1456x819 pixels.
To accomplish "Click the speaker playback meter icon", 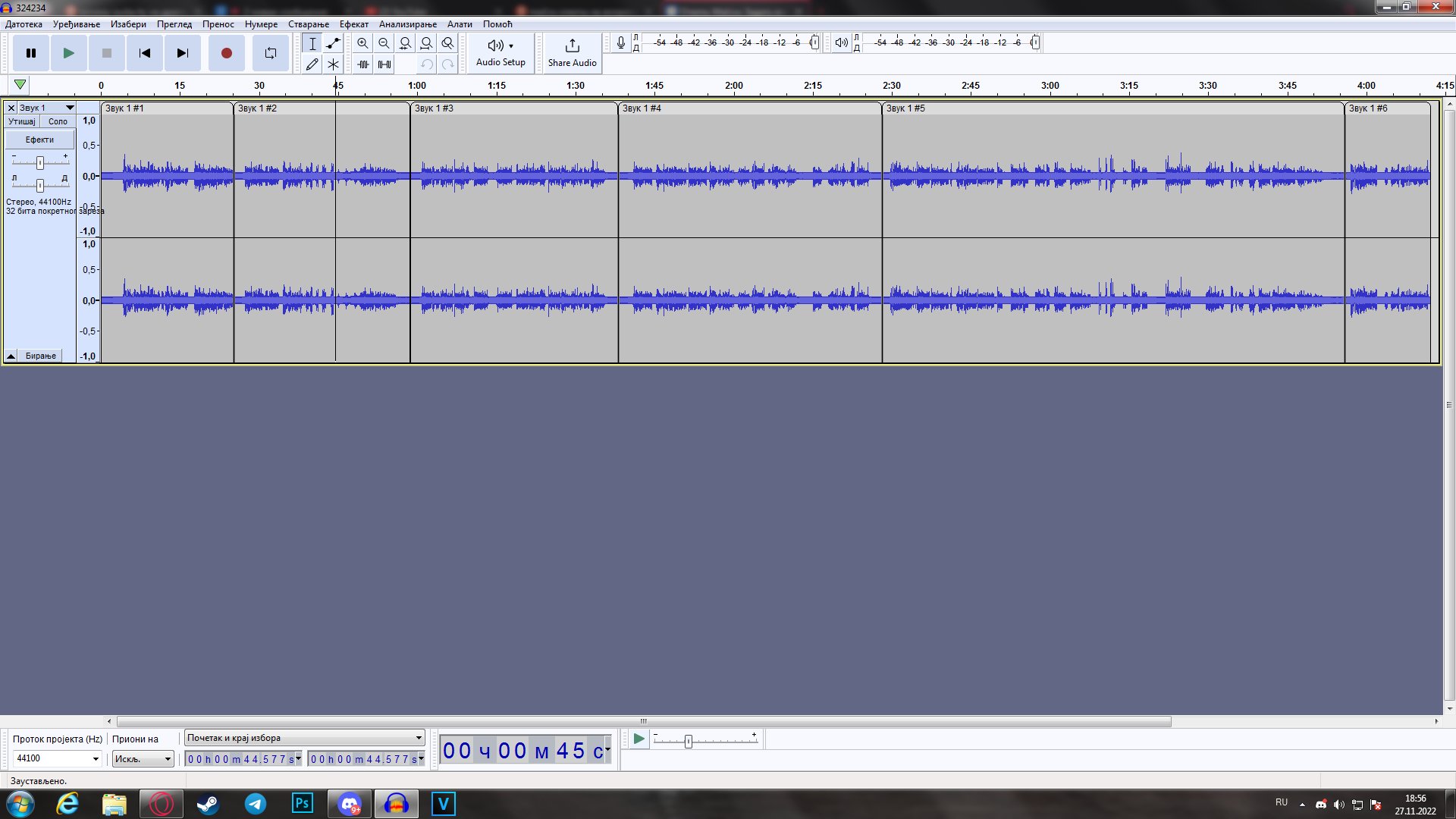I will 841,42.
